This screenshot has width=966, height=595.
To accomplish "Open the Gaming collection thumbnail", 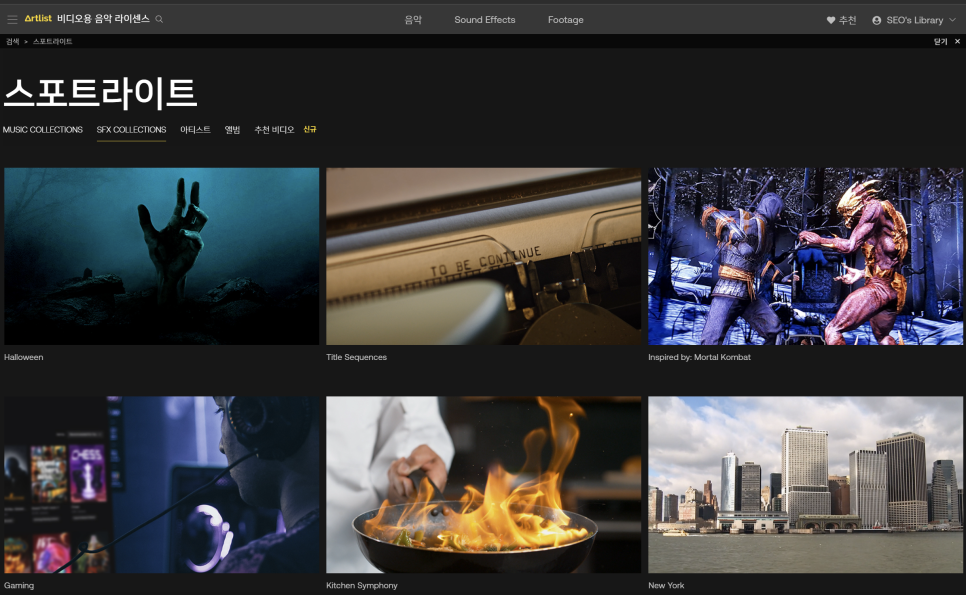I will 161,485.
